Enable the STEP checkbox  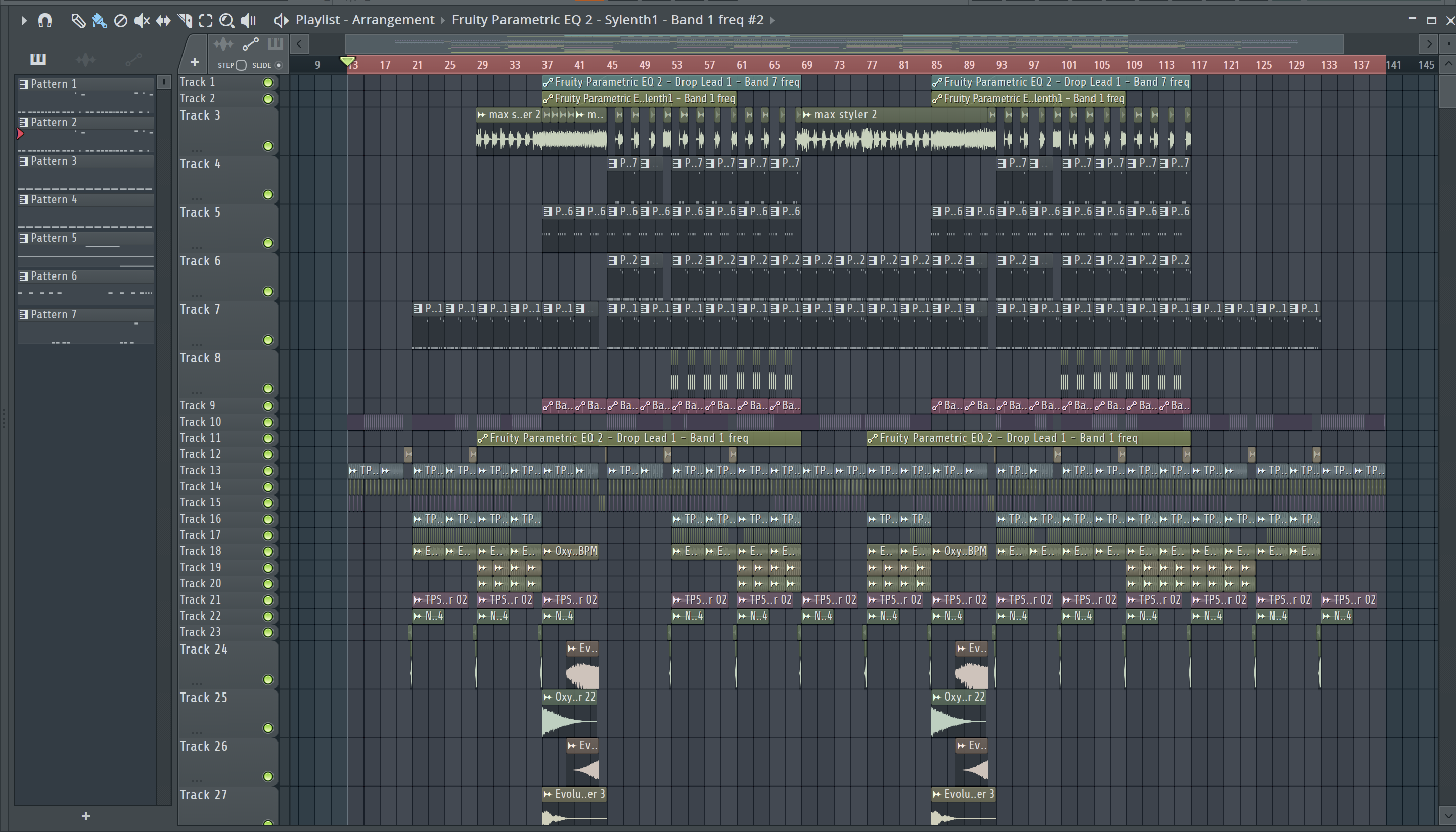(x=241, y=65)
